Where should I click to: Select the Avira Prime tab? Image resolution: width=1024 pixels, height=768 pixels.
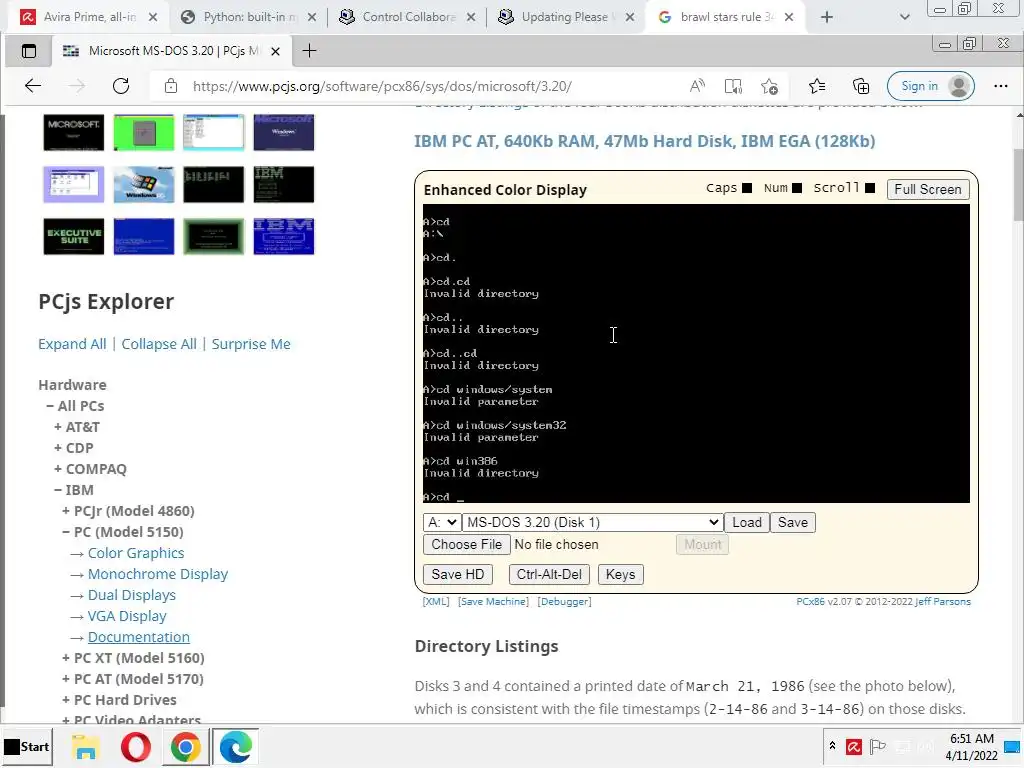(x=89, y=17)
